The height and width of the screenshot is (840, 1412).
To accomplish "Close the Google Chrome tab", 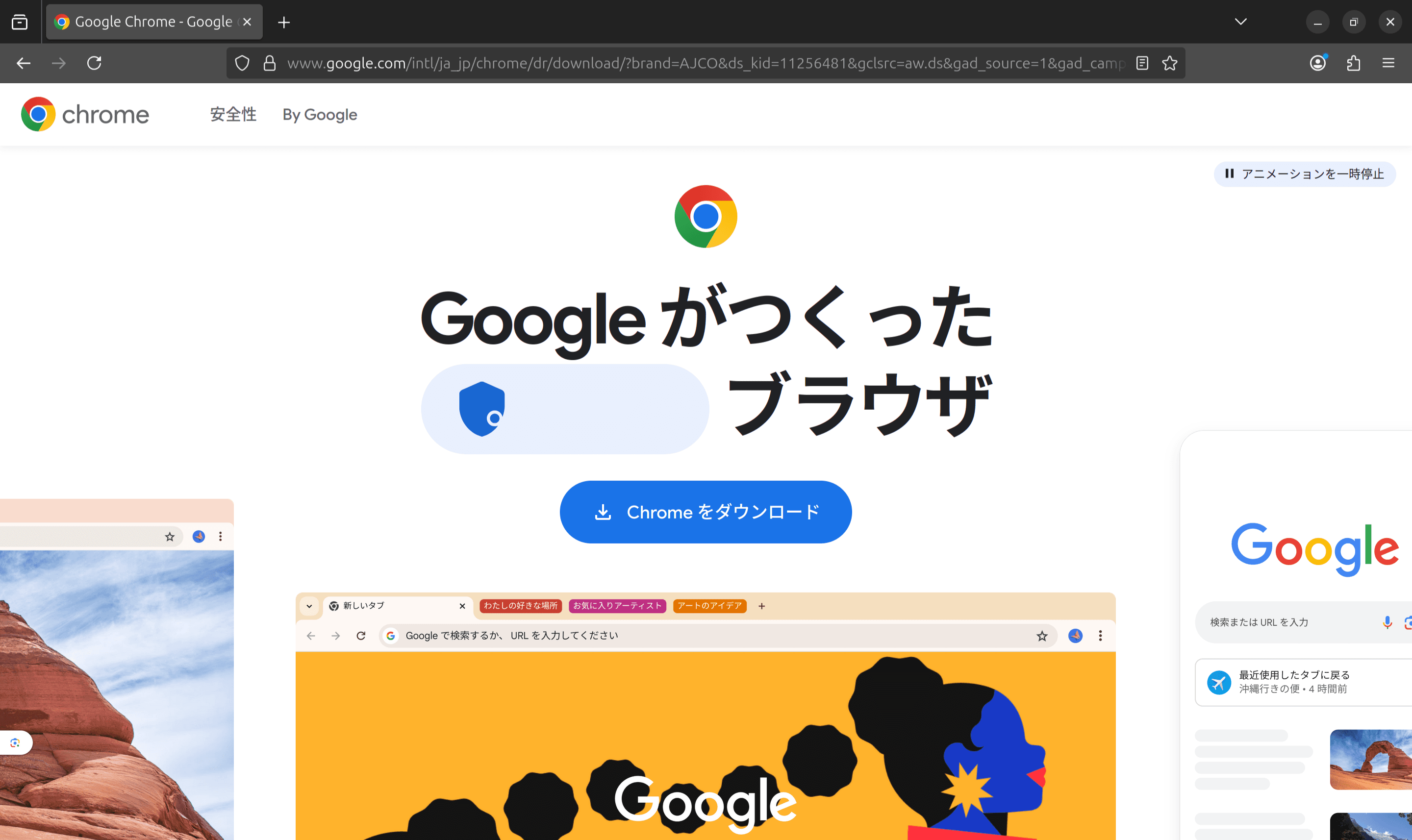I will [x=247, y=22].
